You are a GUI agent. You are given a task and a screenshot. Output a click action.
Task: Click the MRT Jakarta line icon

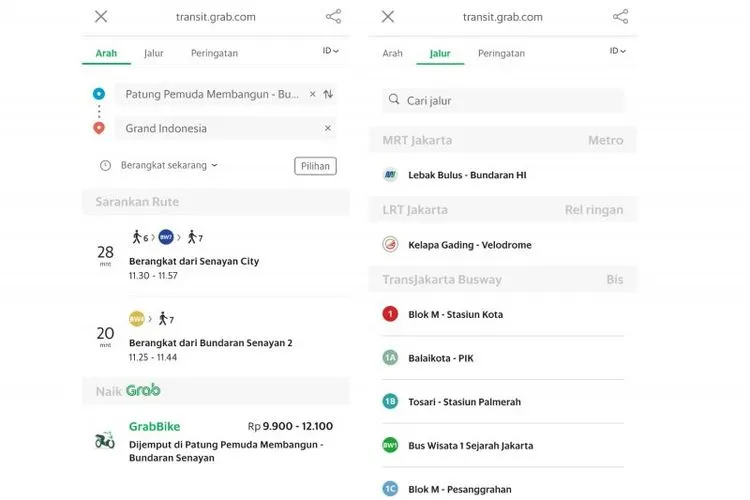coord(390,175)
